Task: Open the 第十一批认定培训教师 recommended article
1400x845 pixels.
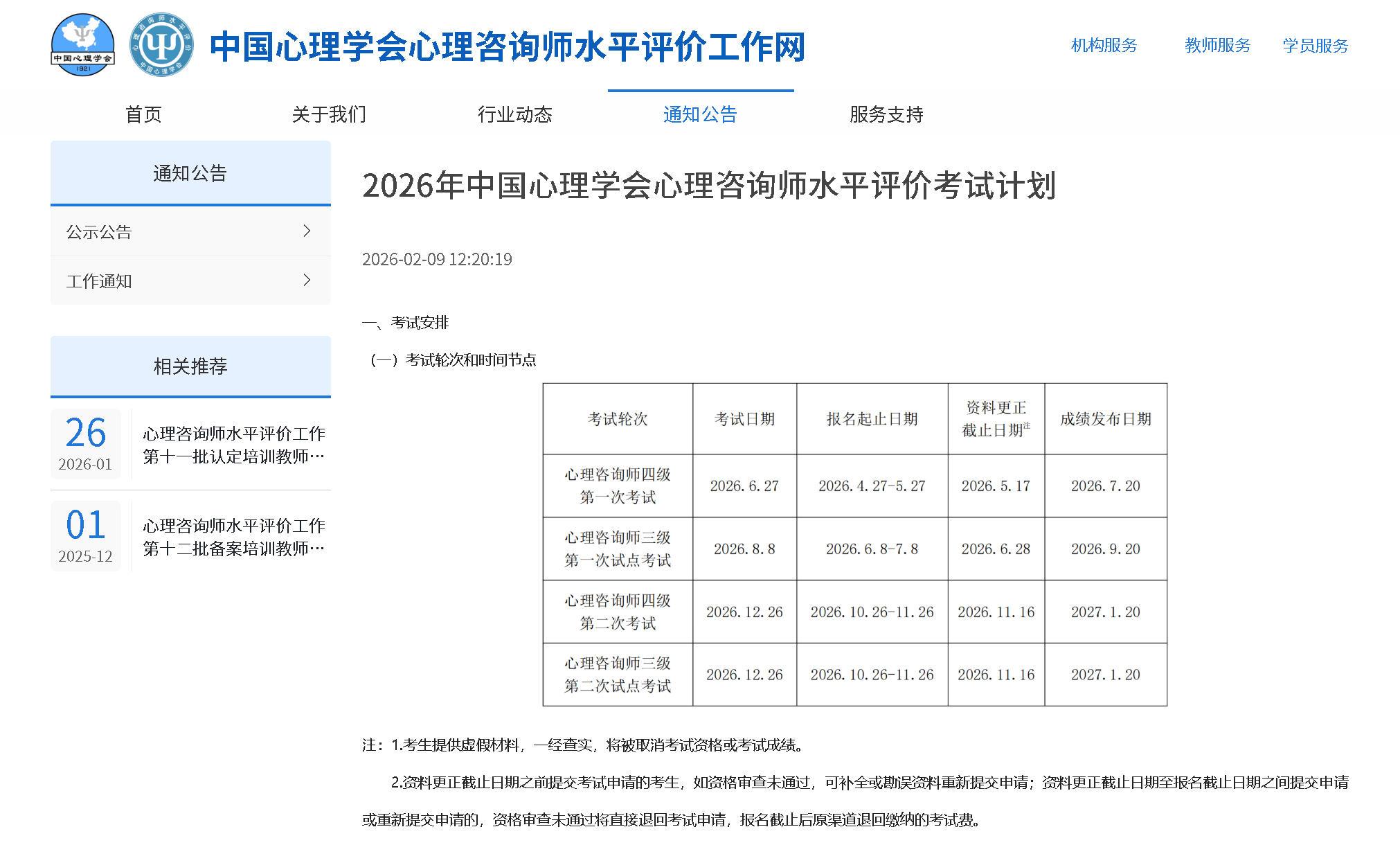Action: pyautogui.click(x=233, y=445)
